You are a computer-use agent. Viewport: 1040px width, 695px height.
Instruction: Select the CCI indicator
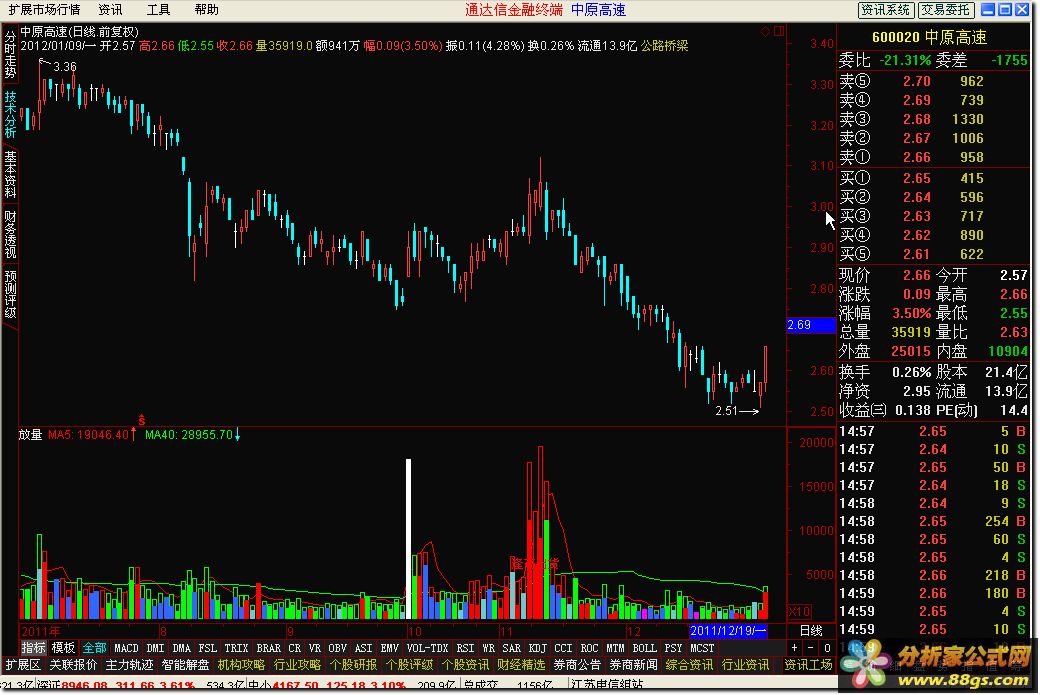click(x=563, y=648)
